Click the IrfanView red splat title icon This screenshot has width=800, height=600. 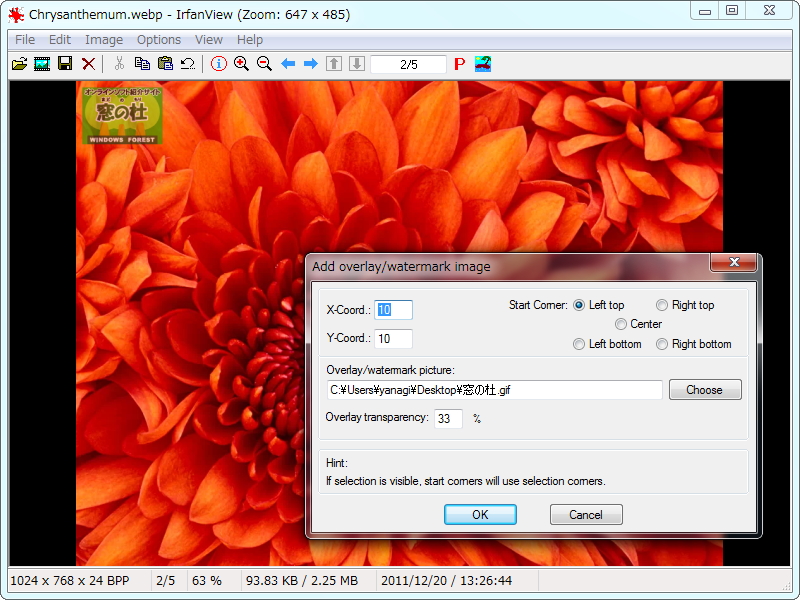tap(16, 15)
